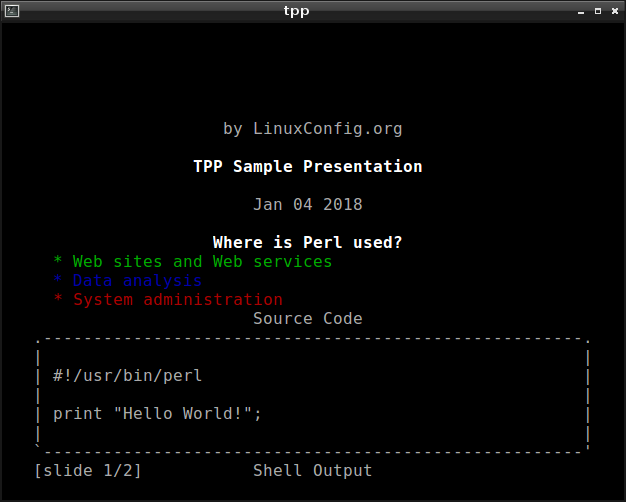Viewport: 626px width, 502px height.
Task: Click the '#!/usr/bin/perl' shebang line
Action: [x=127, y=376]
